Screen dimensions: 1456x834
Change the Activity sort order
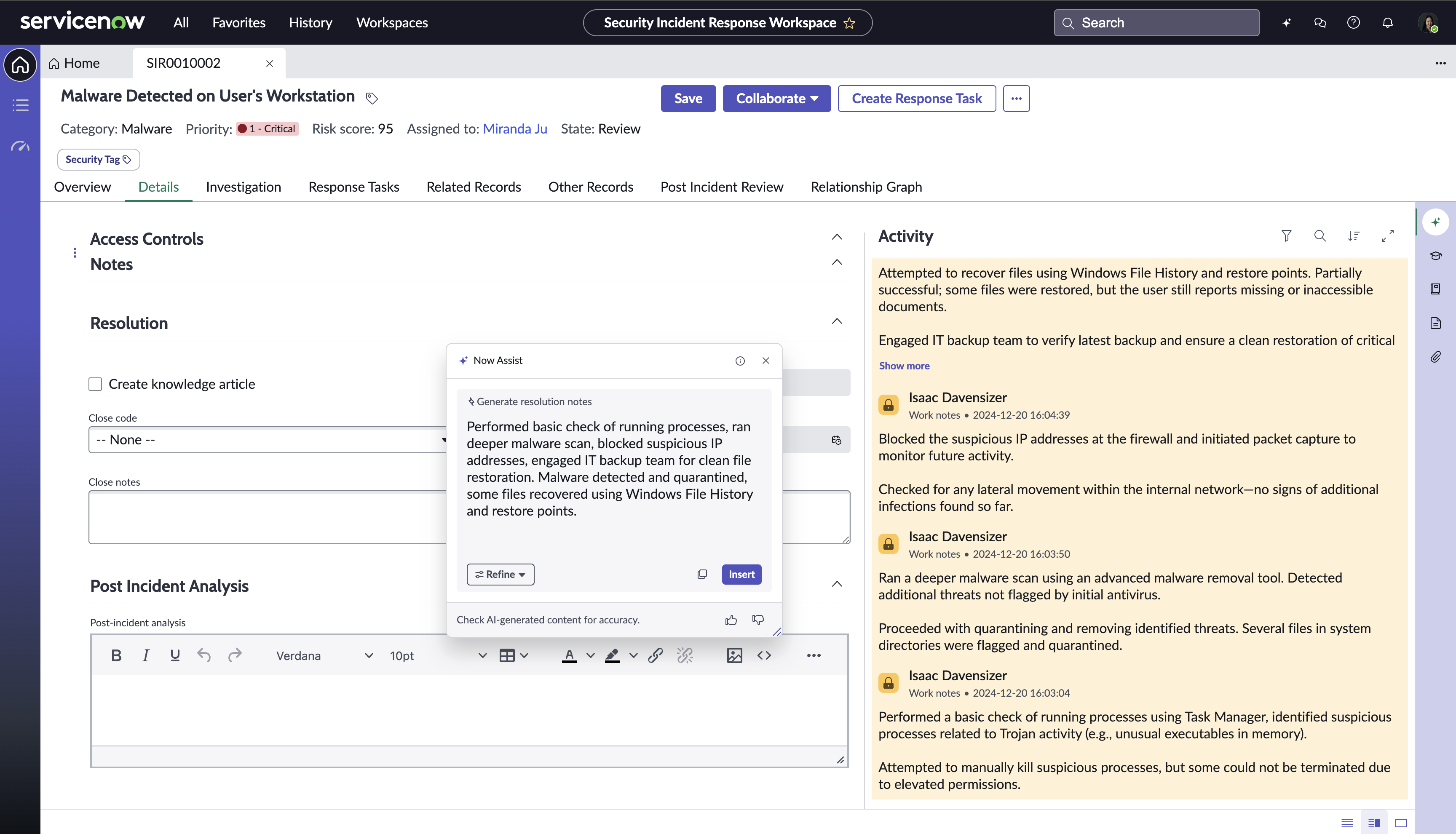(1354, 235)
